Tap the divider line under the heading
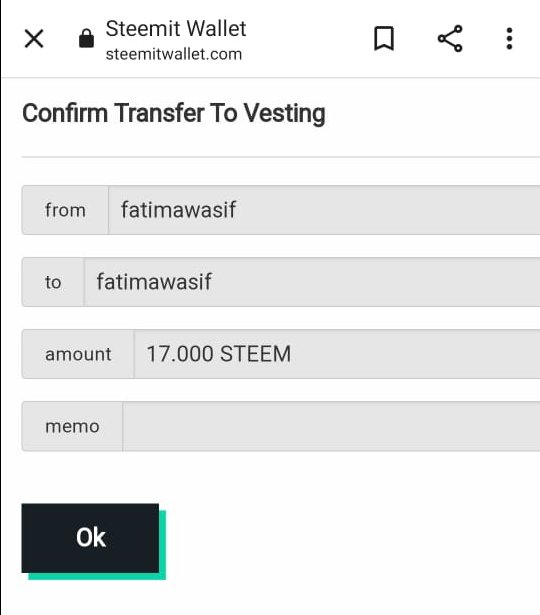Viewport: 540px width, 615px height. [x=281, y=156]
